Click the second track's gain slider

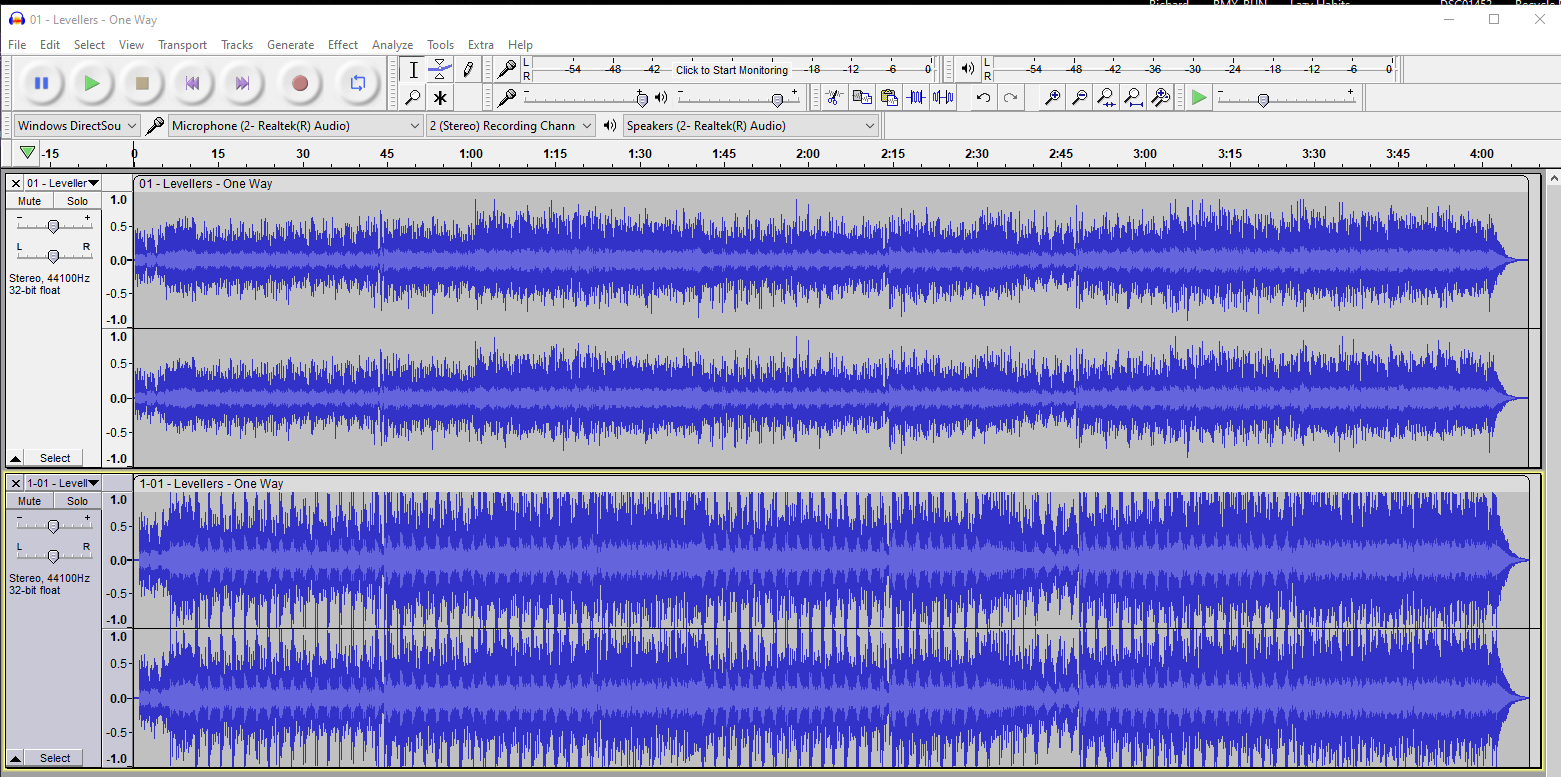[x=53, y=526]
